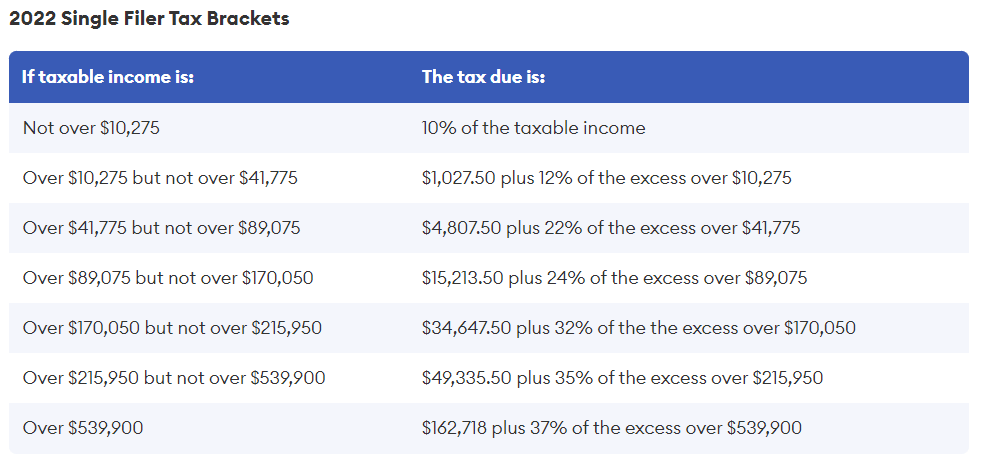
Task: Click the "Over $10,275 but not over $41,775" cell
Action: click(x=160, y=178)
